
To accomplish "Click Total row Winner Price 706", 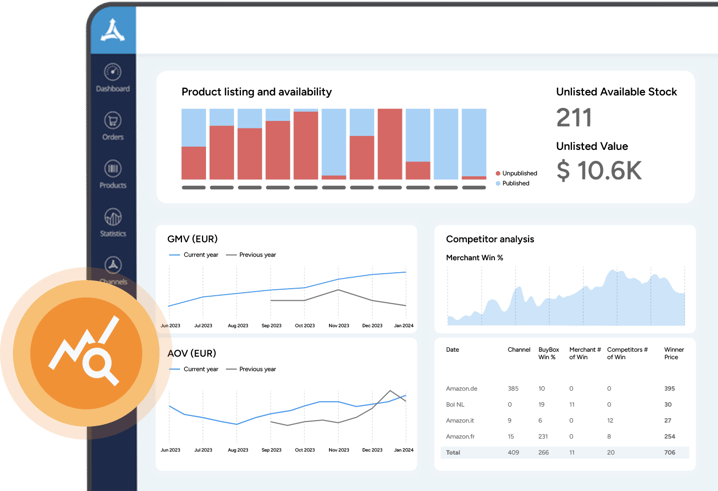I will pyautogui.click(x=669, y=453).
